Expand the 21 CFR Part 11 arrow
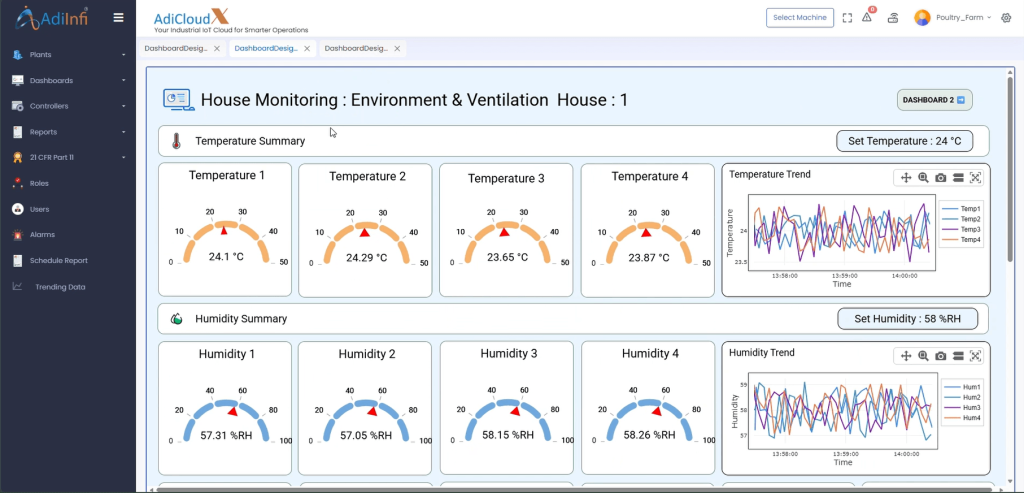This screenshot has width=1024, height=493. [123, 157]
